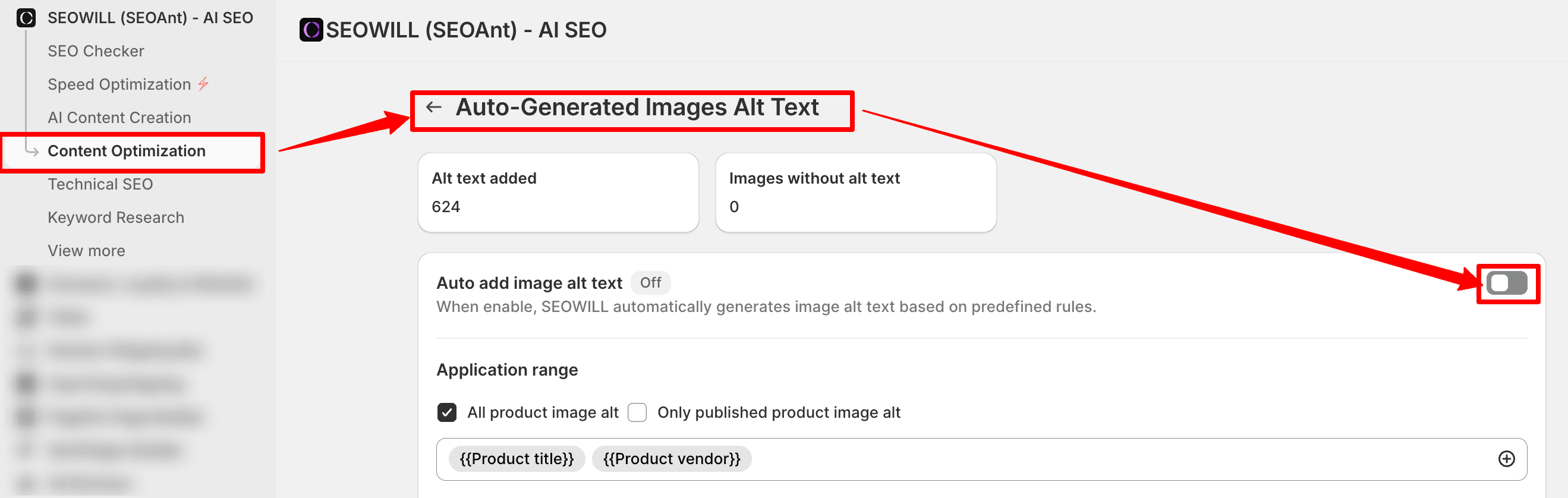Click the 624 alt text count
1568x498 pixels.
pos(446,207)
